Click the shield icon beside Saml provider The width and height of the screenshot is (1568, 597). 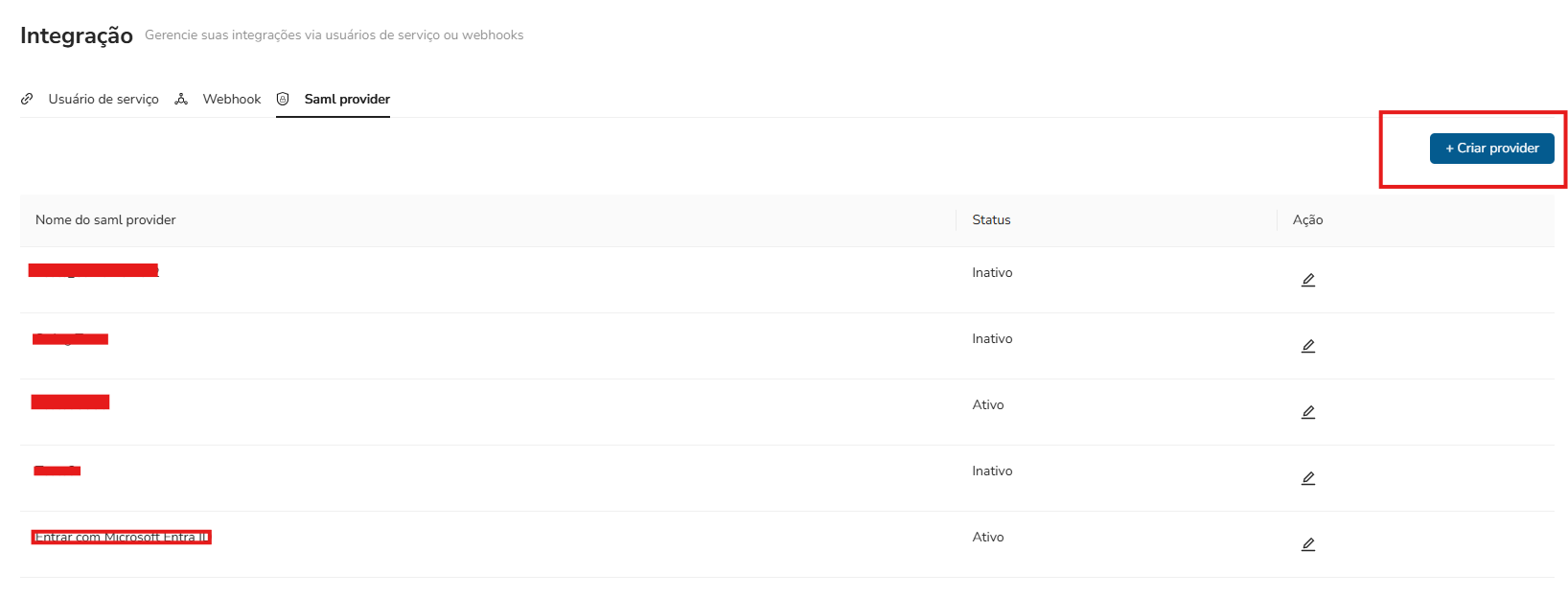click(283, 99)
